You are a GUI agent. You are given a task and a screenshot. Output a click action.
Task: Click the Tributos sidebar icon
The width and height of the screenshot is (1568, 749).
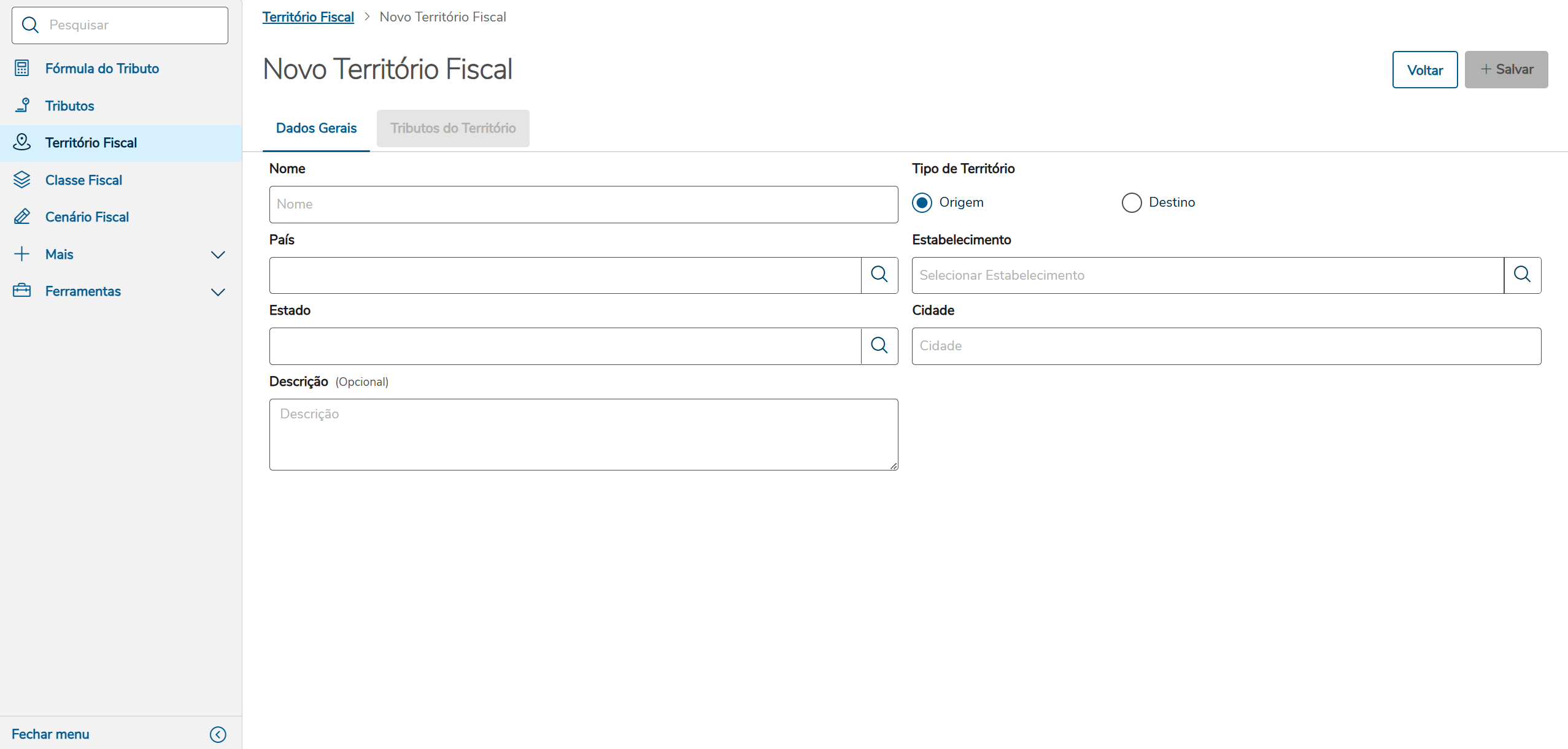point(22,106)
